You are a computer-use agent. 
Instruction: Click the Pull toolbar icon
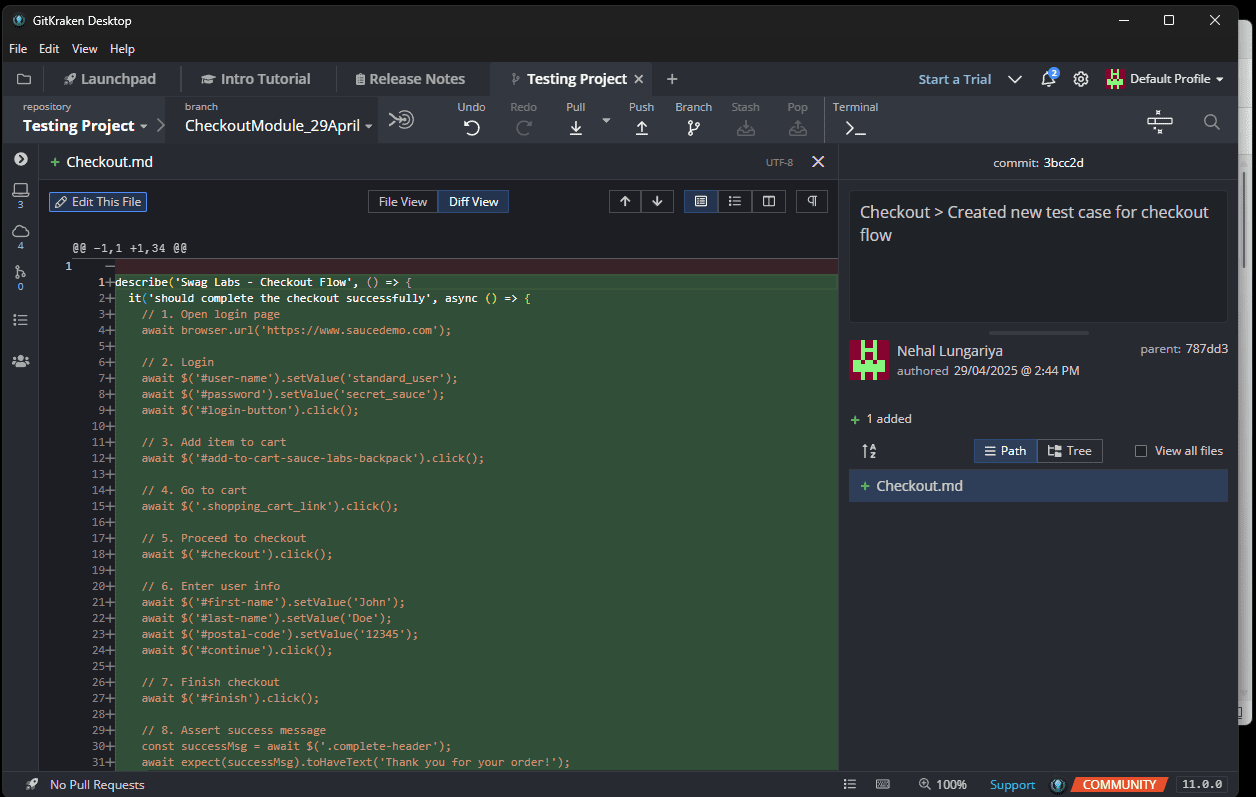[576, 127]
